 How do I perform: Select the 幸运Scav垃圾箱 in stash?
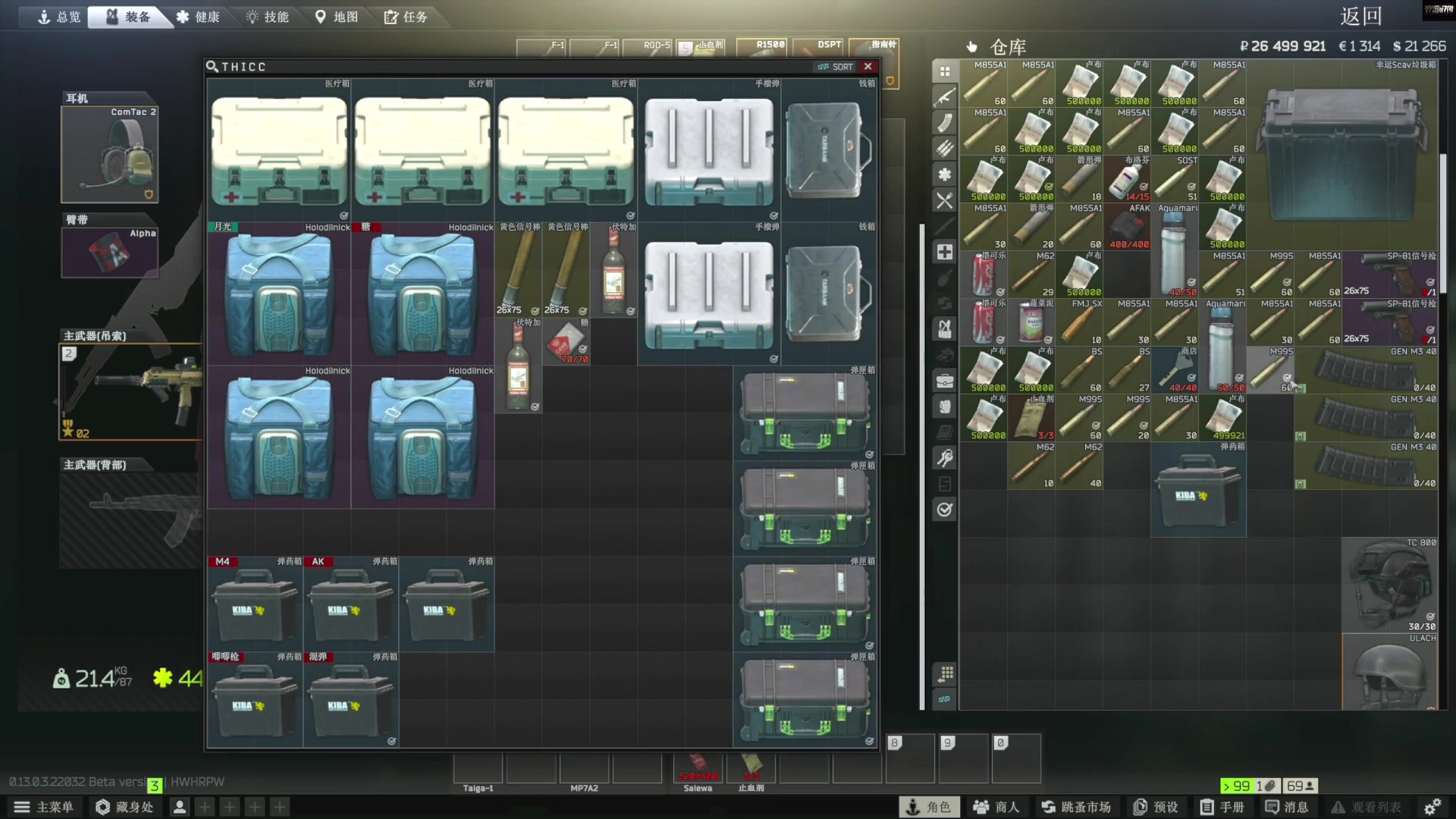(1341, 155)
